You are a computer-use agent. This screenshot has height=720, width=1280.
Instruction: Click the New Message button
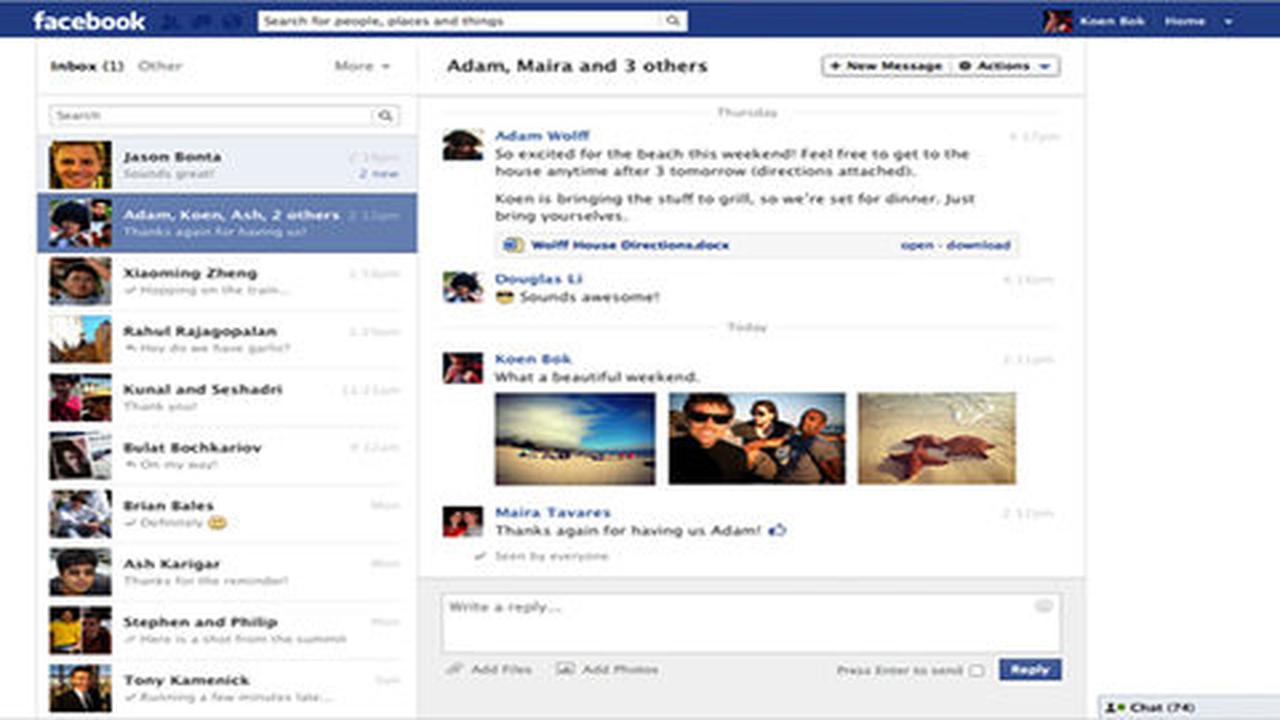886,66
